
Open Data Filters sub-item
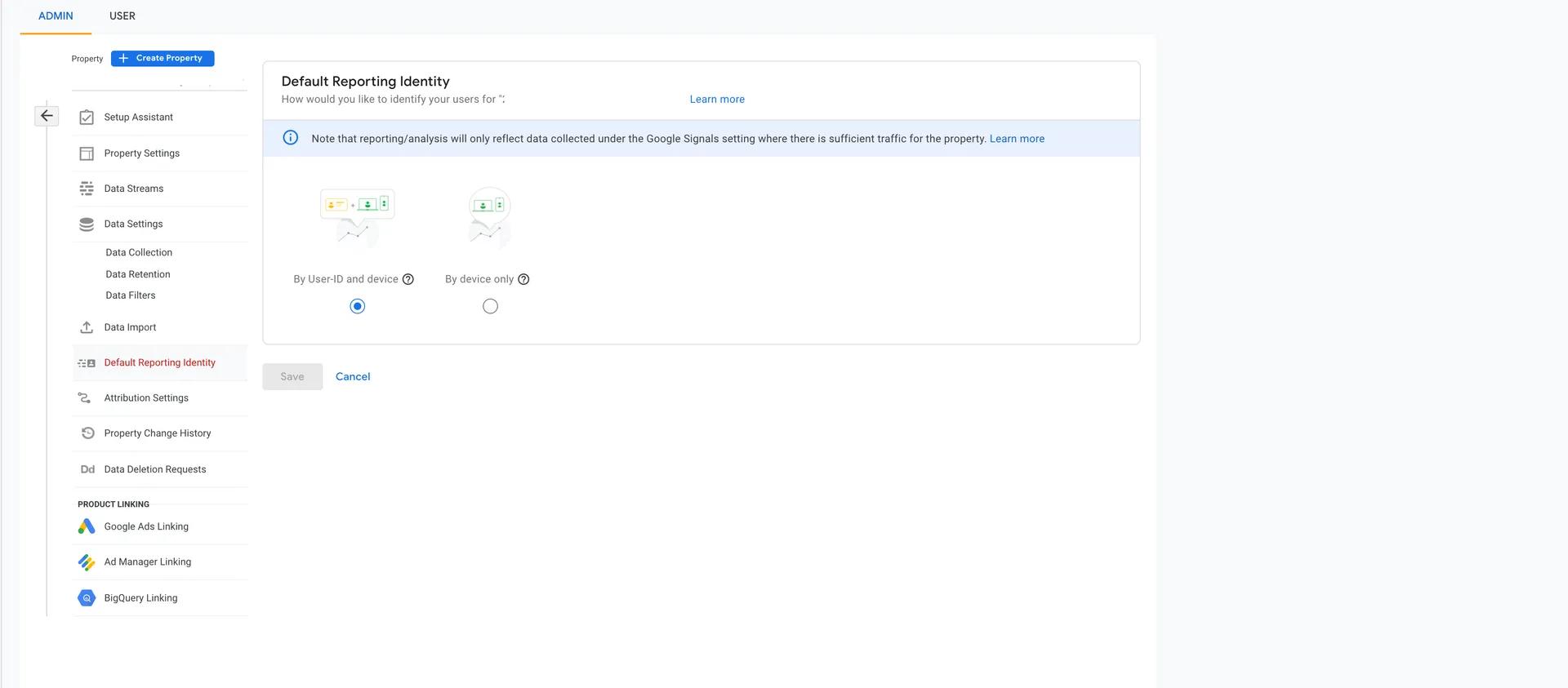pyautogui.click(x=131, y=295)
